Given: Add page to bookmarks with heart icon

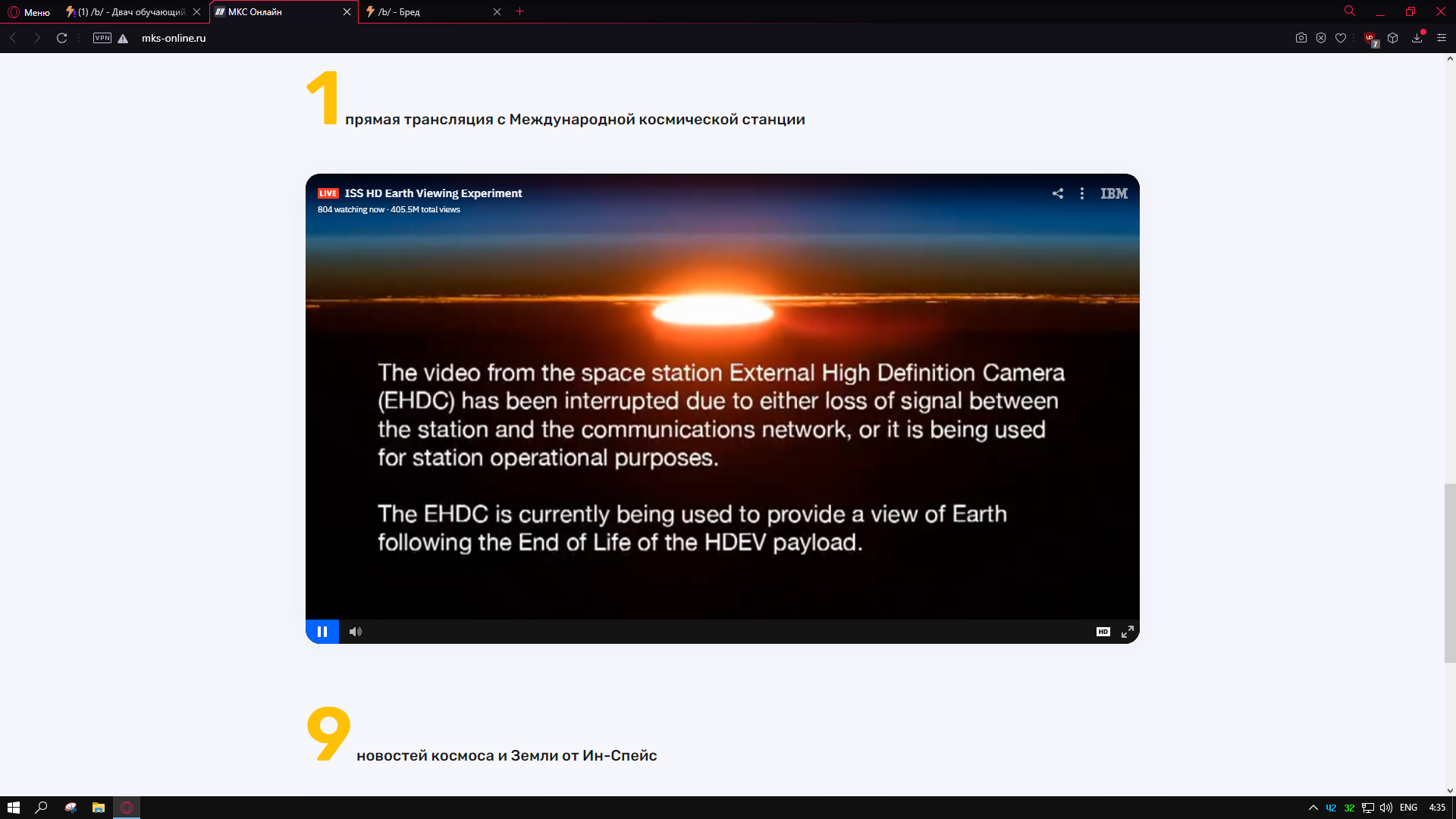Looking at the screenshot, I should pos(1341,38).
